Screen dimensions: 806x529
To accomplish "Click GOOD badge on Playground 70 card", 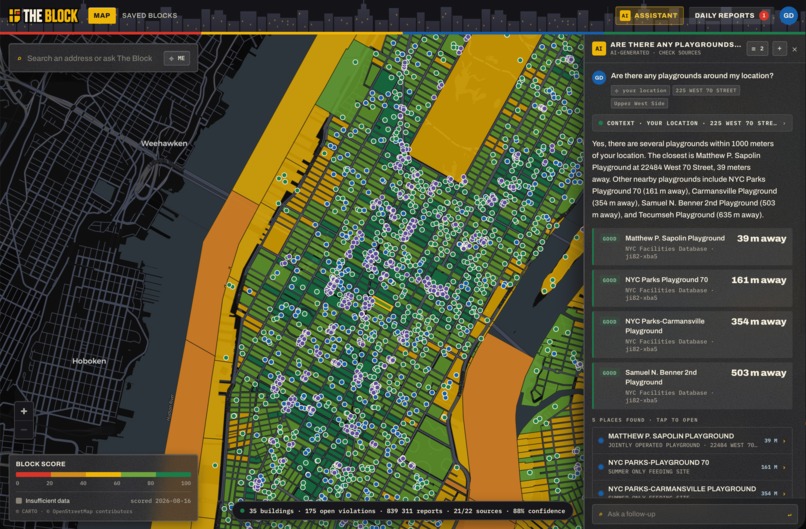I will [609, 281].
